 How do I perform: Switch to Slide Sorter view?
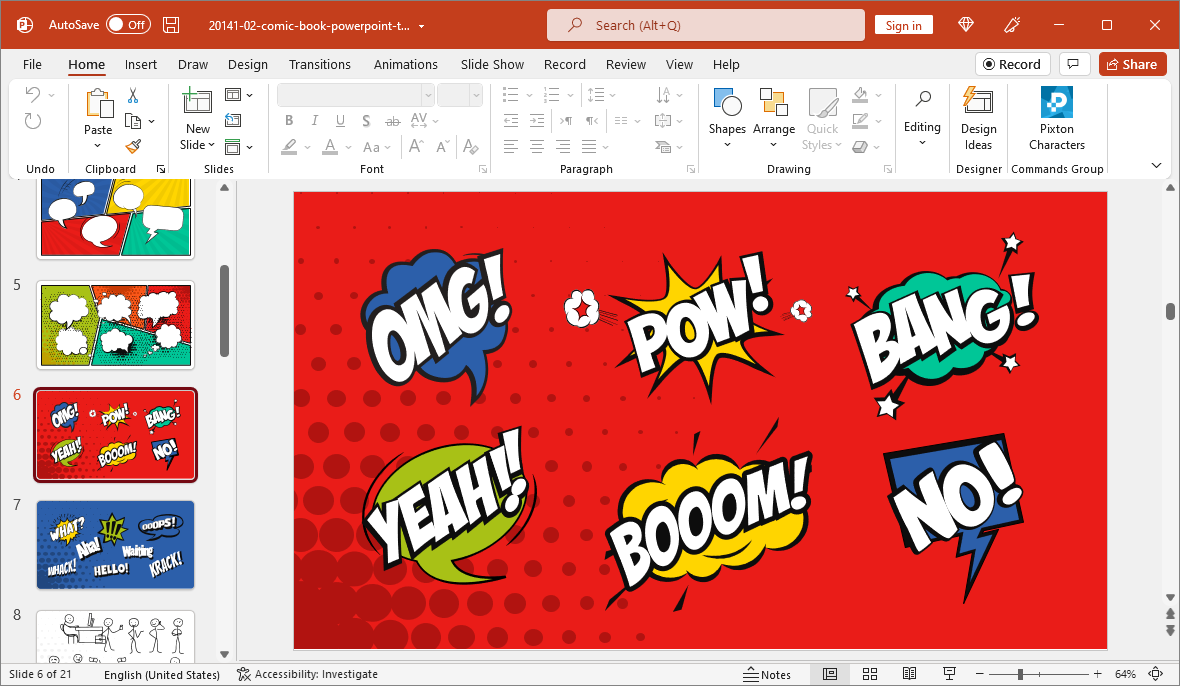click(869, 674)
